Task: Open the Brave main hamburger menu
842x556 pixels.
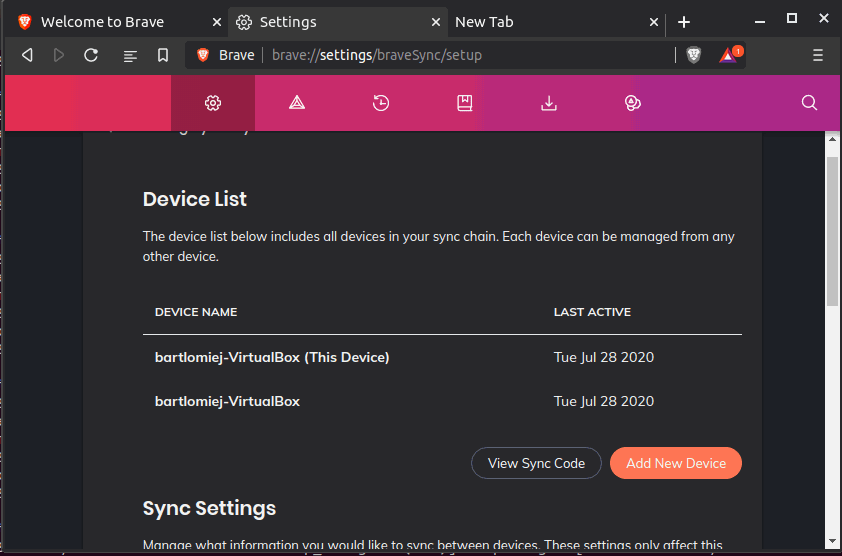Action: 818,55
